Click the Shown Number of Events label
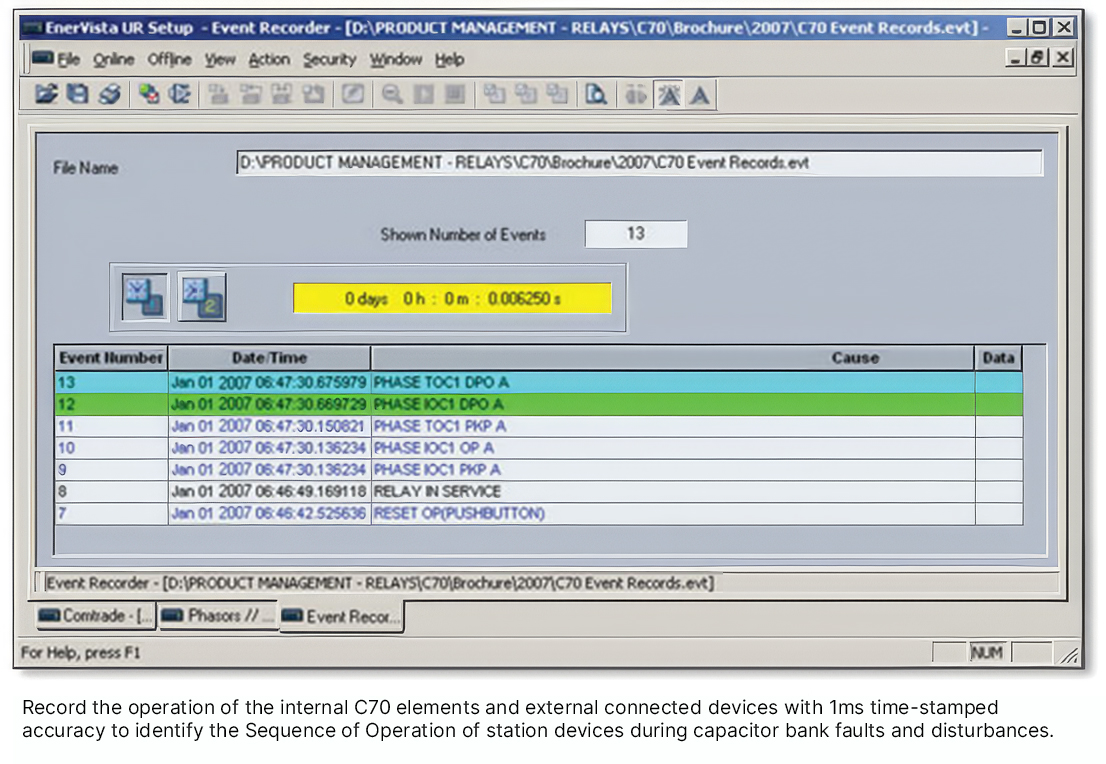Viewport: 1106px width, 764px height. pos(463,234)
